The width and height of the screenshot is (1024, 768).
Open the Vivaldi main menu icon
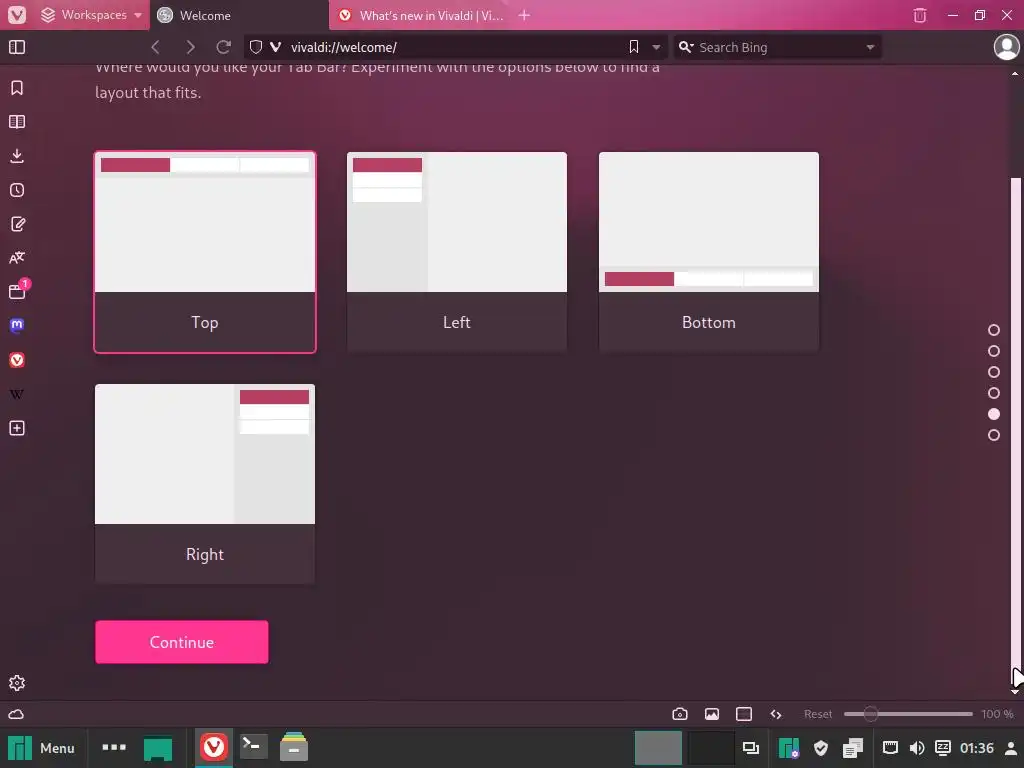pos(17,15)
